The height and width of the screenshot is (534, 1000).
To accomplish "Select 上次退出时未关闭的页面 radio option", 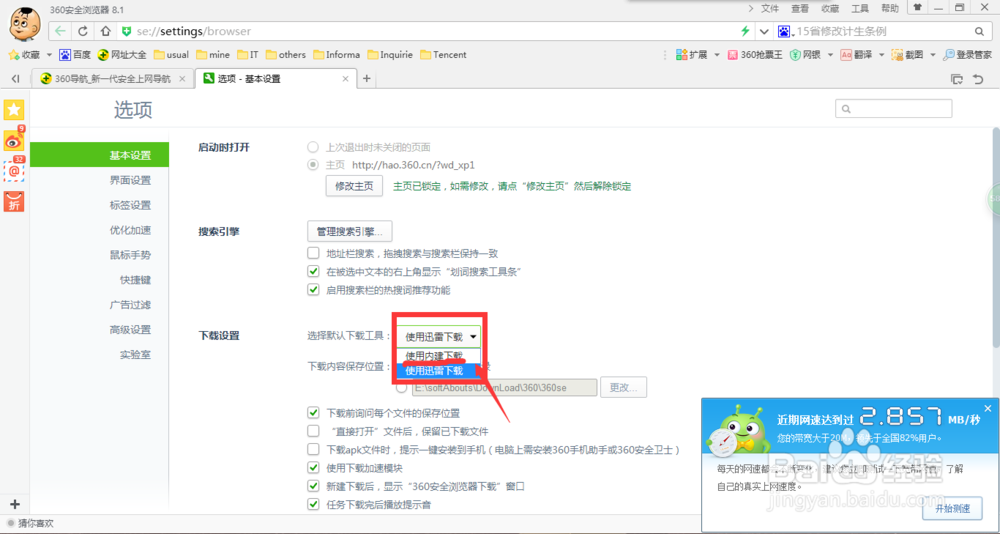I will [313, 147].
